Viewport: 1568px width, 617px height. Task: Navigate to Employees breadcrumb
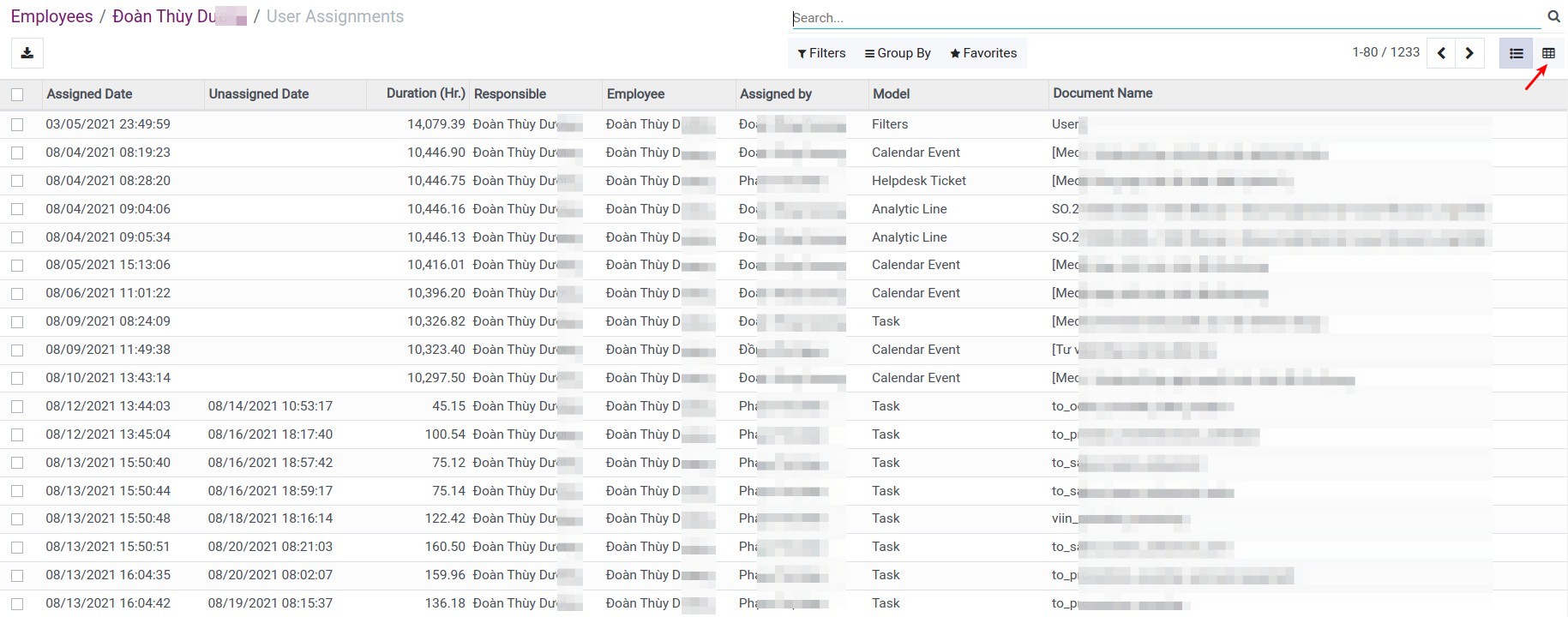point(51,16)
